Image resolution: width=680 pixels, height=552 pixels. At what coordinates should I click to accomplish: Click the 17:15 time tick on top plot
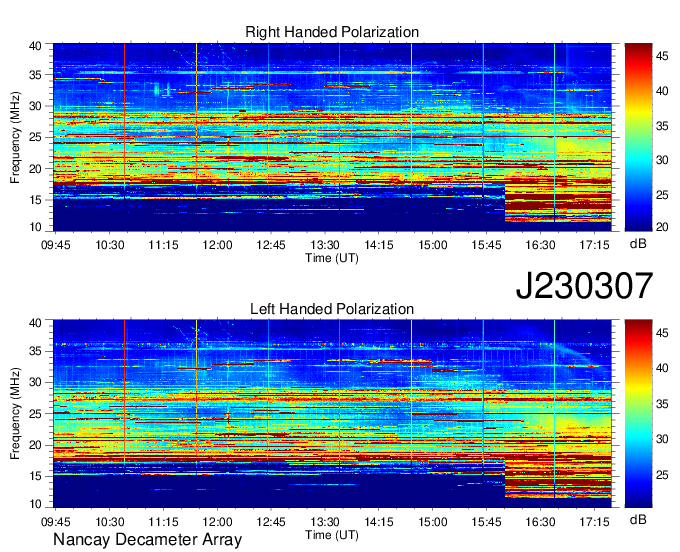(x=594, y=245)
